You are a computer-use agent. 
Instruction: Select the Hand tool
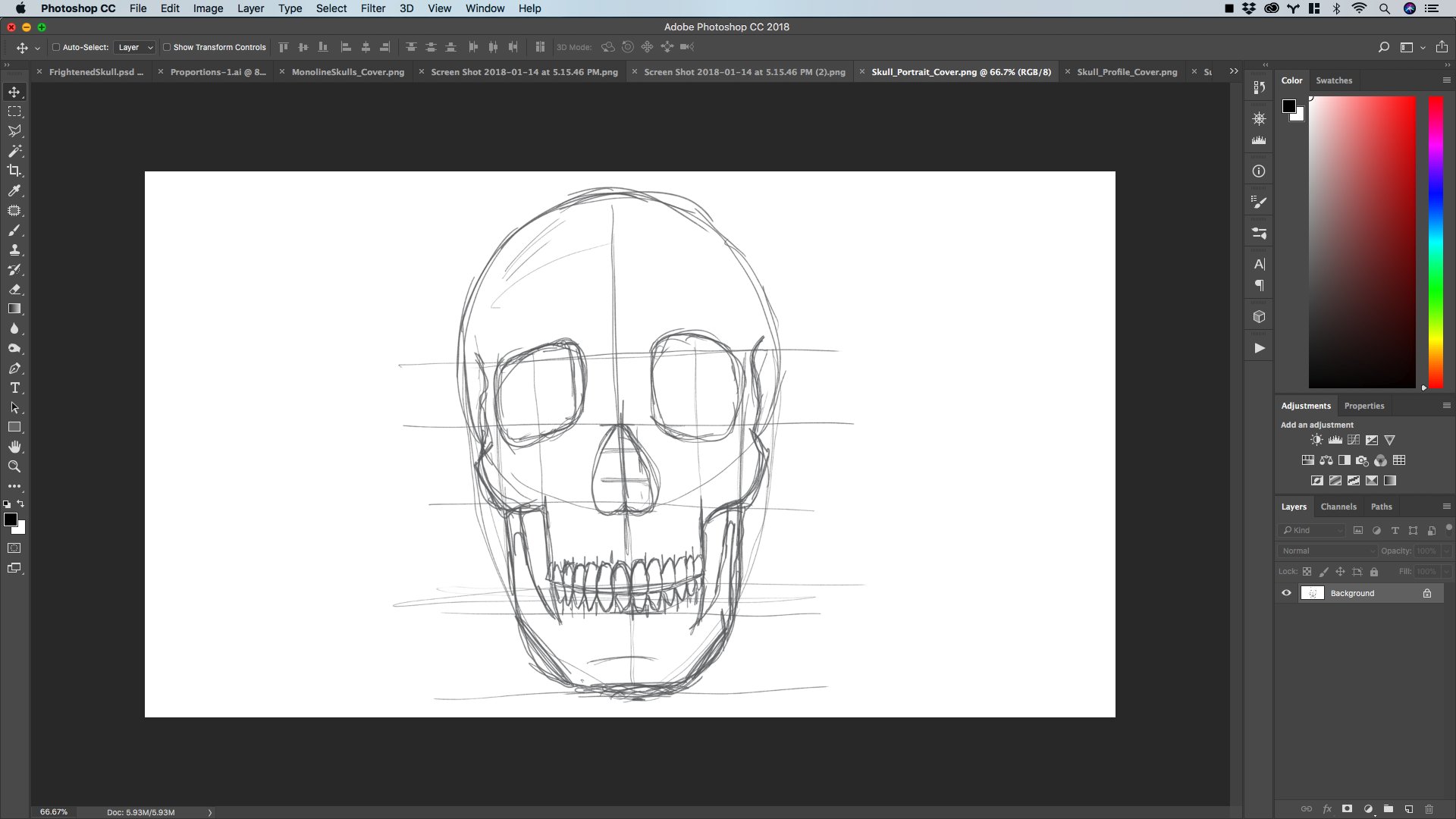[14, 447]
